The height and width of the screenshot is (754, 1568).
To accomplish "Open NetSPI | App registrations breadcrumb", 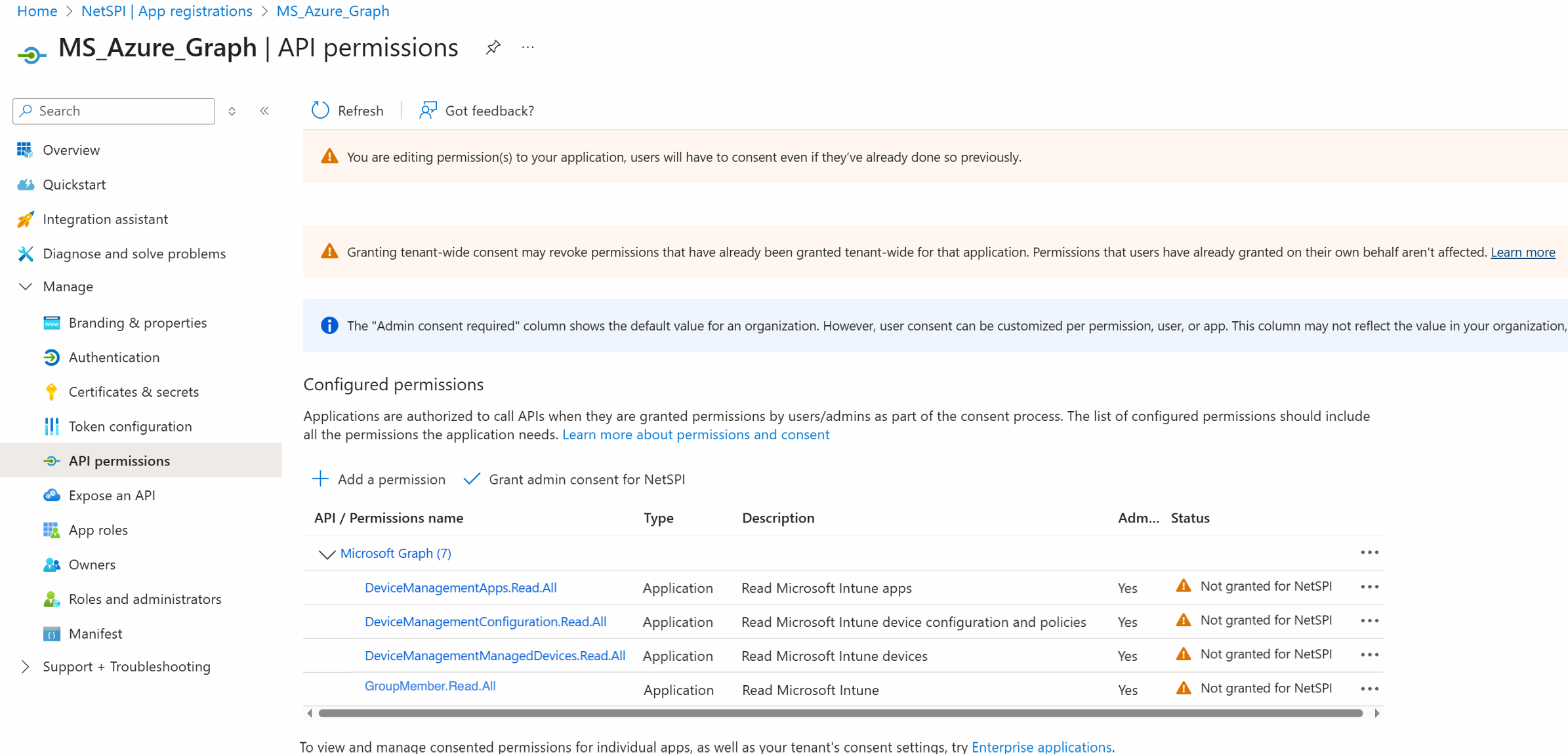I will [x=167, y=11].
